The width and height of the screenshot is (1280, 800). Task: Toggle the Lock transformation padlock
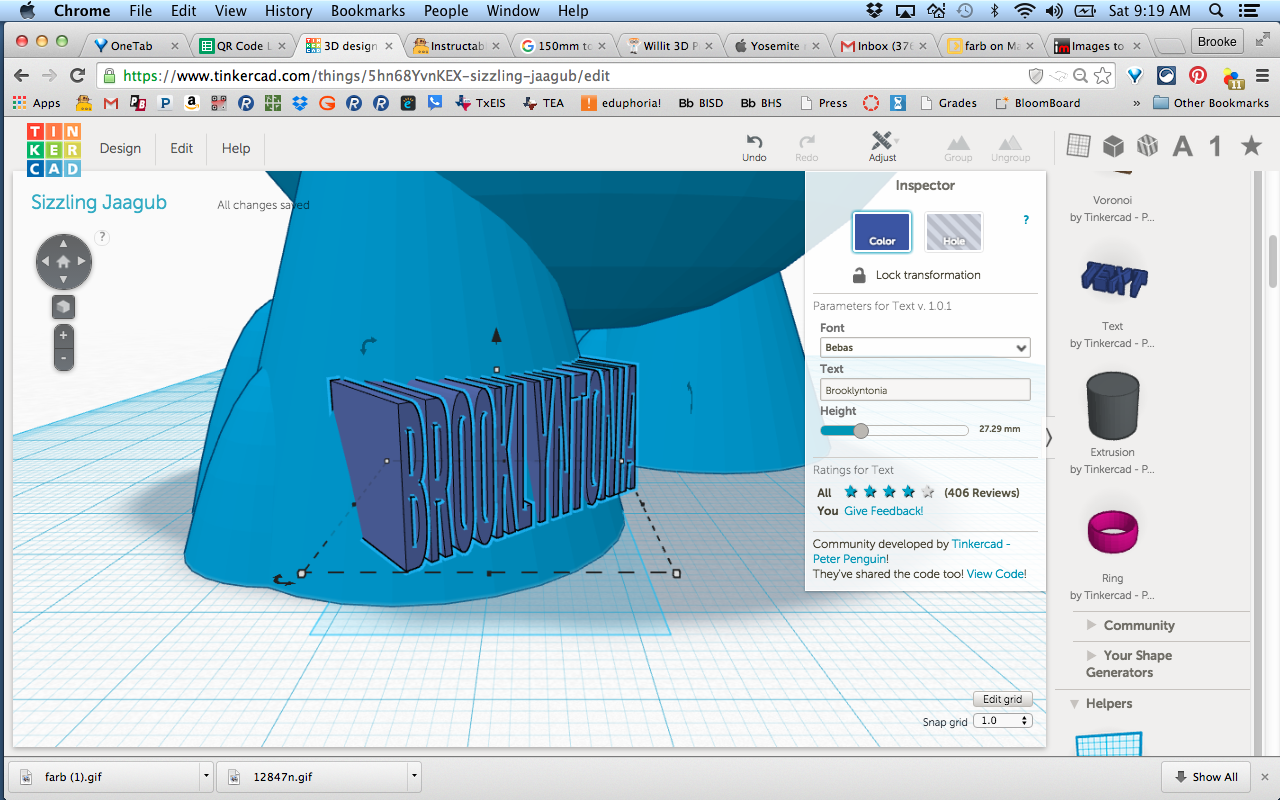click(859, 275)
